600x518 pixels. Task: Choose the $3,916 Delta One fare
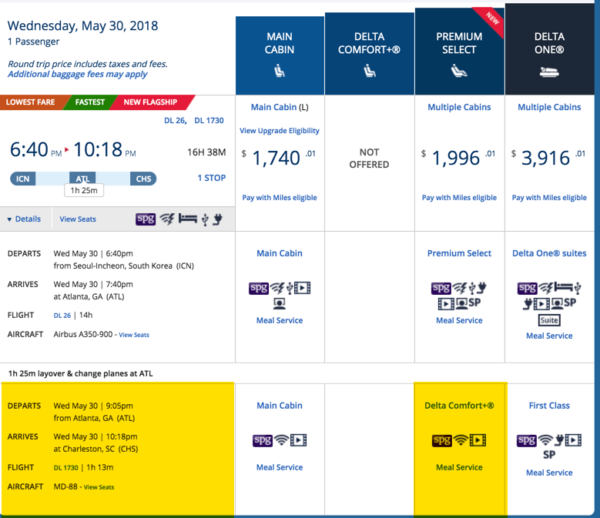[549, 158]
